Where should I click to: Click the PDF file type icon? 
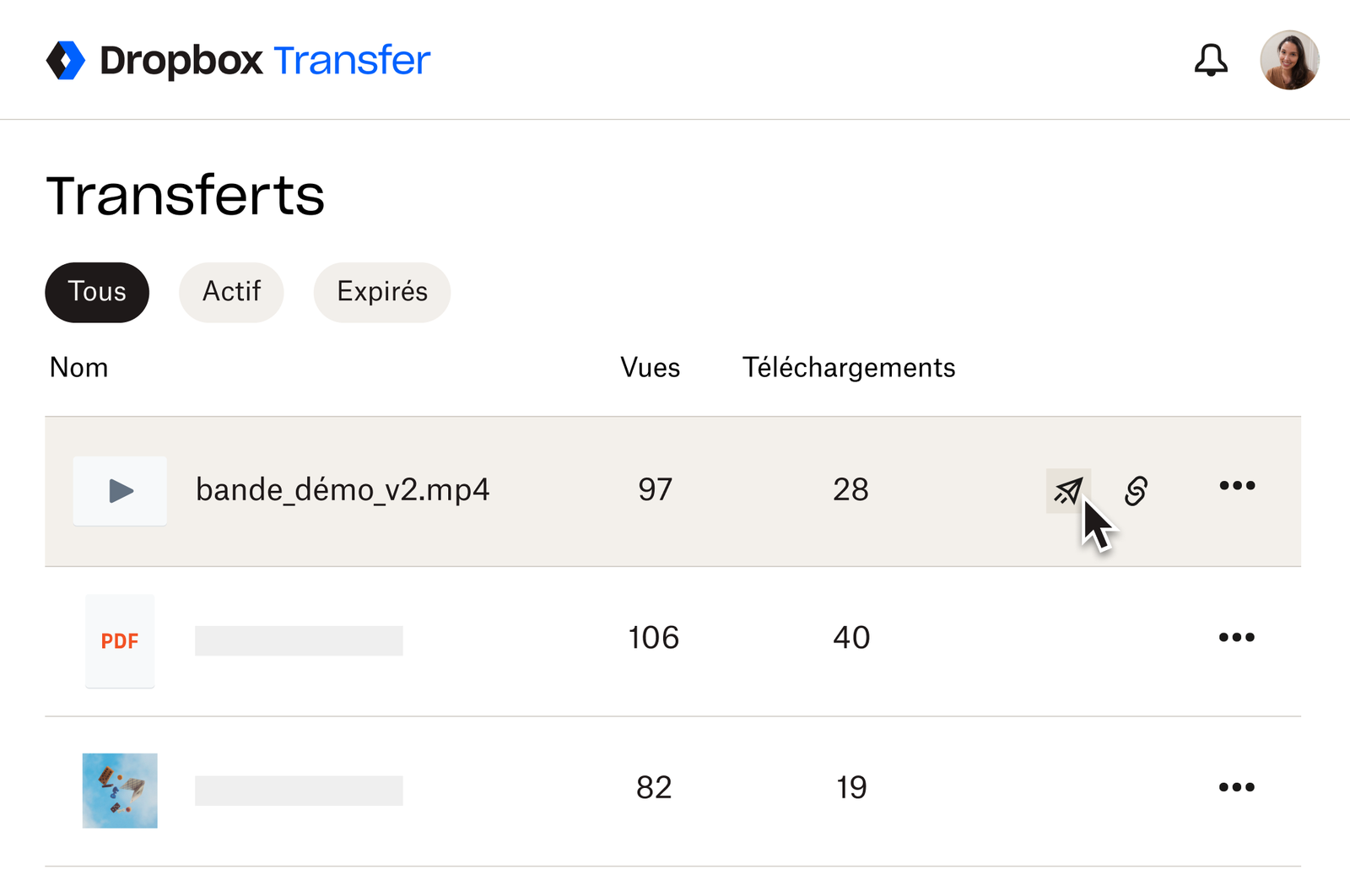coord(120,641)
